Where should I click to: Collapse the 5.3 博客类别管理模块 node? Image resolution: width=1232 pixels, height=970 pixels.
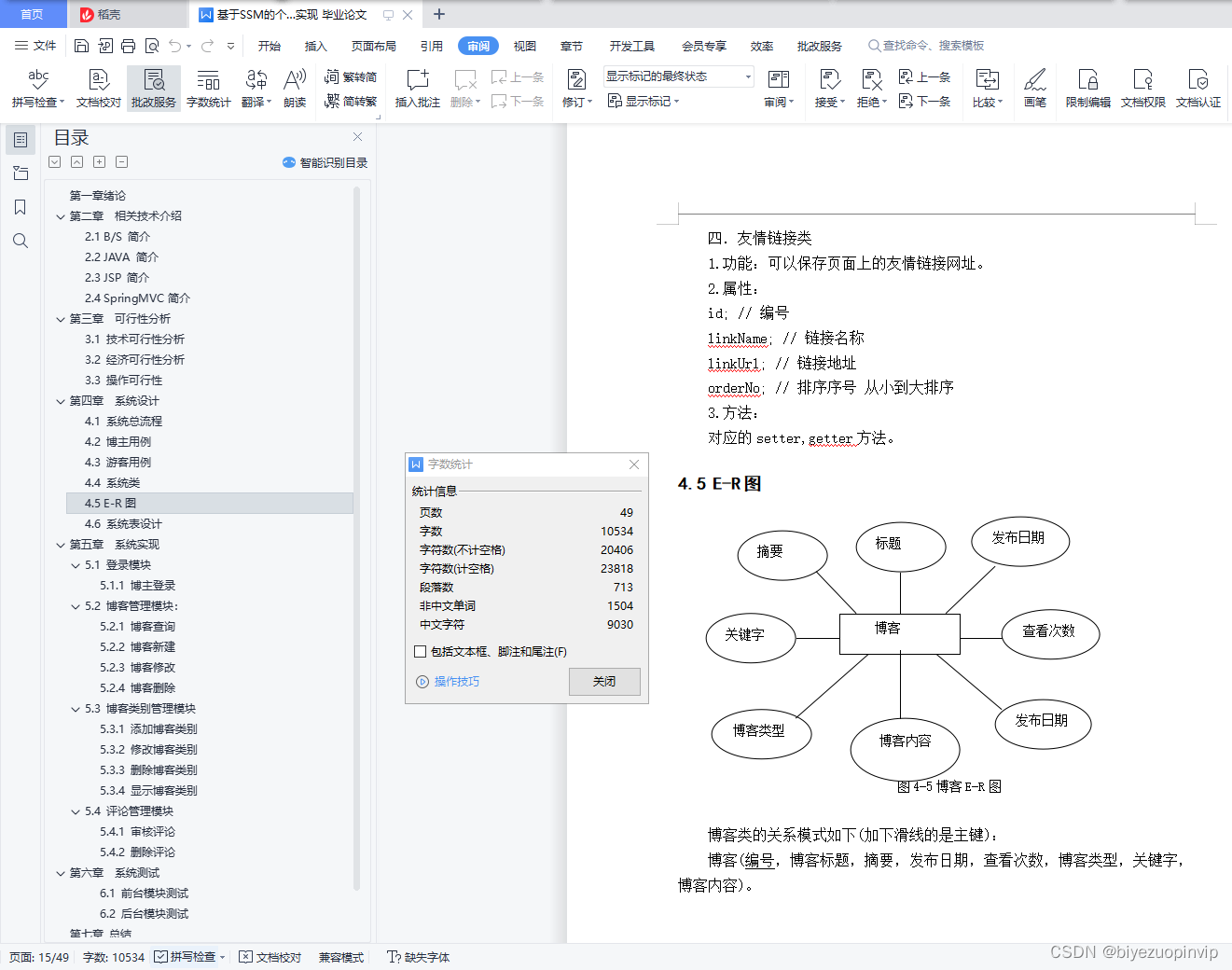coord(76,709)
